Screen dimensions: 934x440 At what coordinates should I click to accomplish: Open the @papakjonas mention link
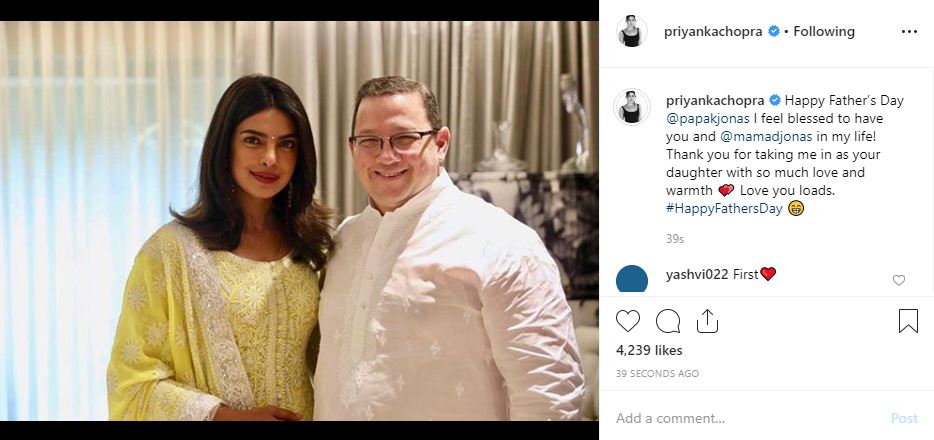(708, 118)
